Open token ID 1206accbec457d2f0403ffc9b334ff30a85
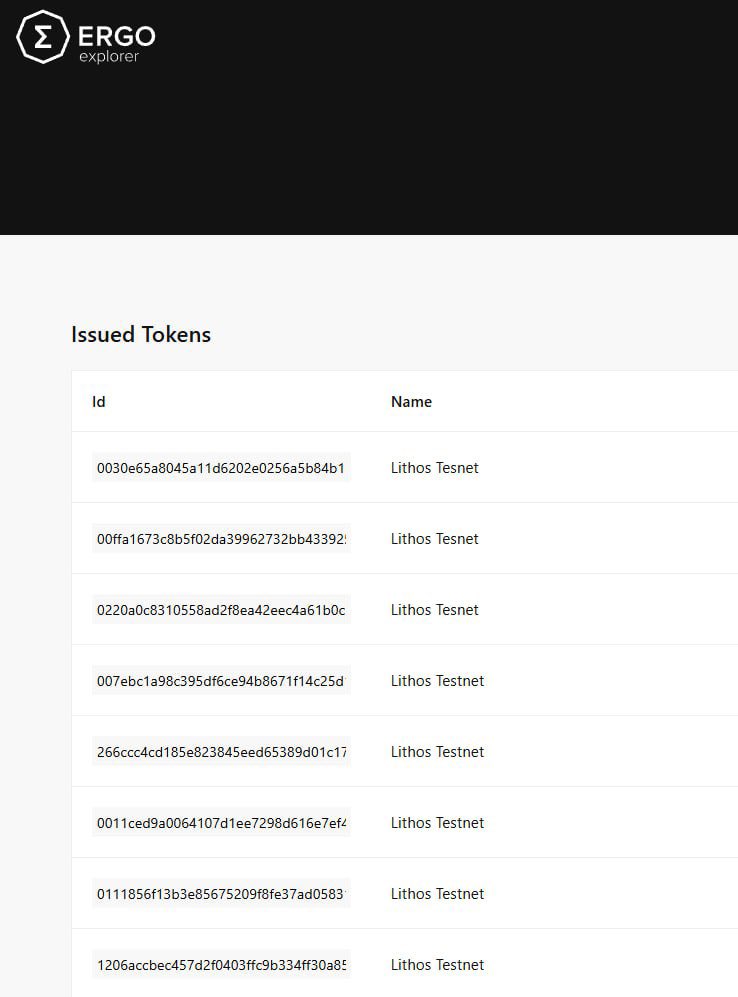 tap(221, 965)
